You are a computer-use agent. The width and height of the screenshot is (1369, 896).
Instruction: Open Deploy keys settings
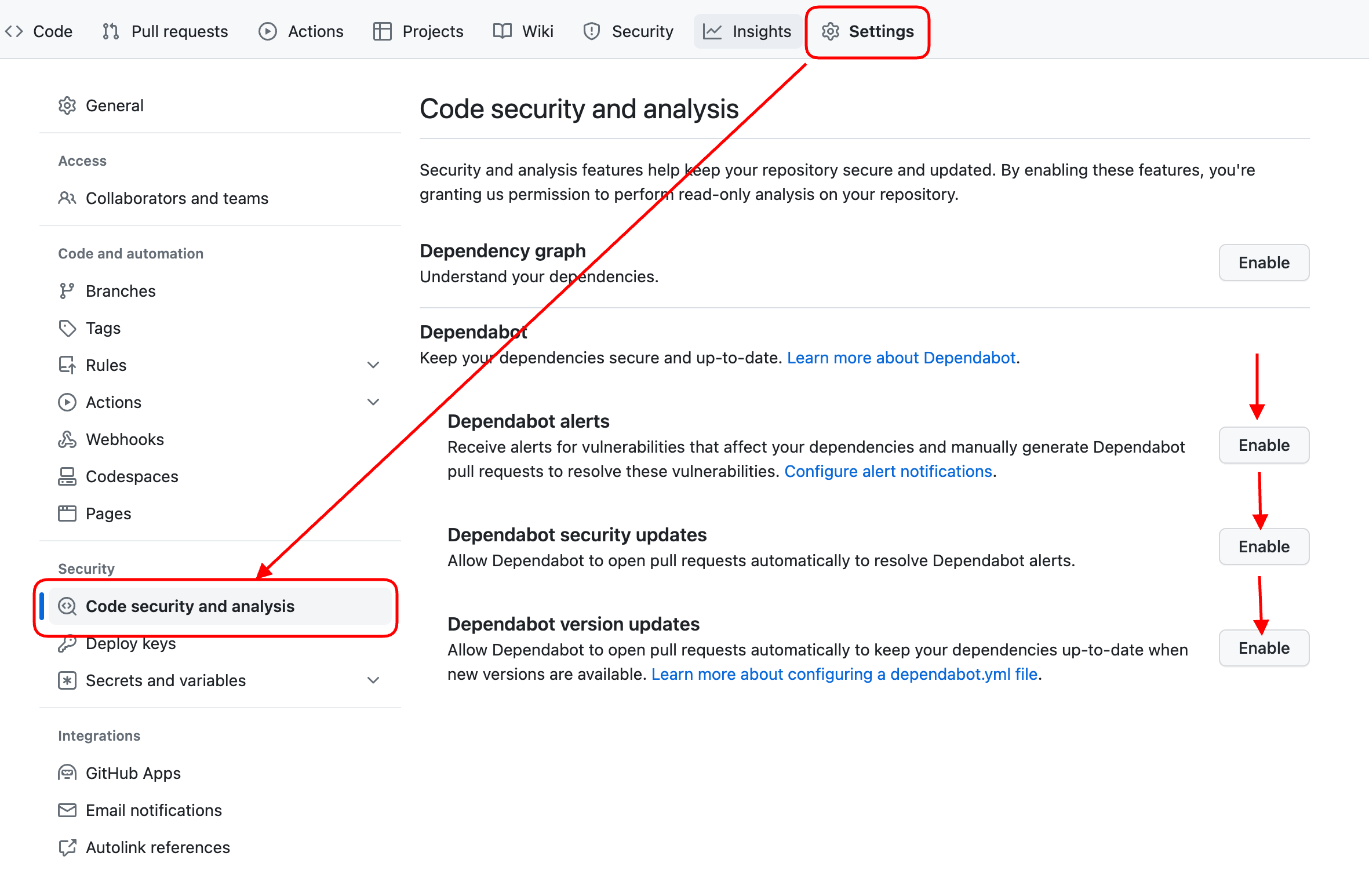point(220,643)
